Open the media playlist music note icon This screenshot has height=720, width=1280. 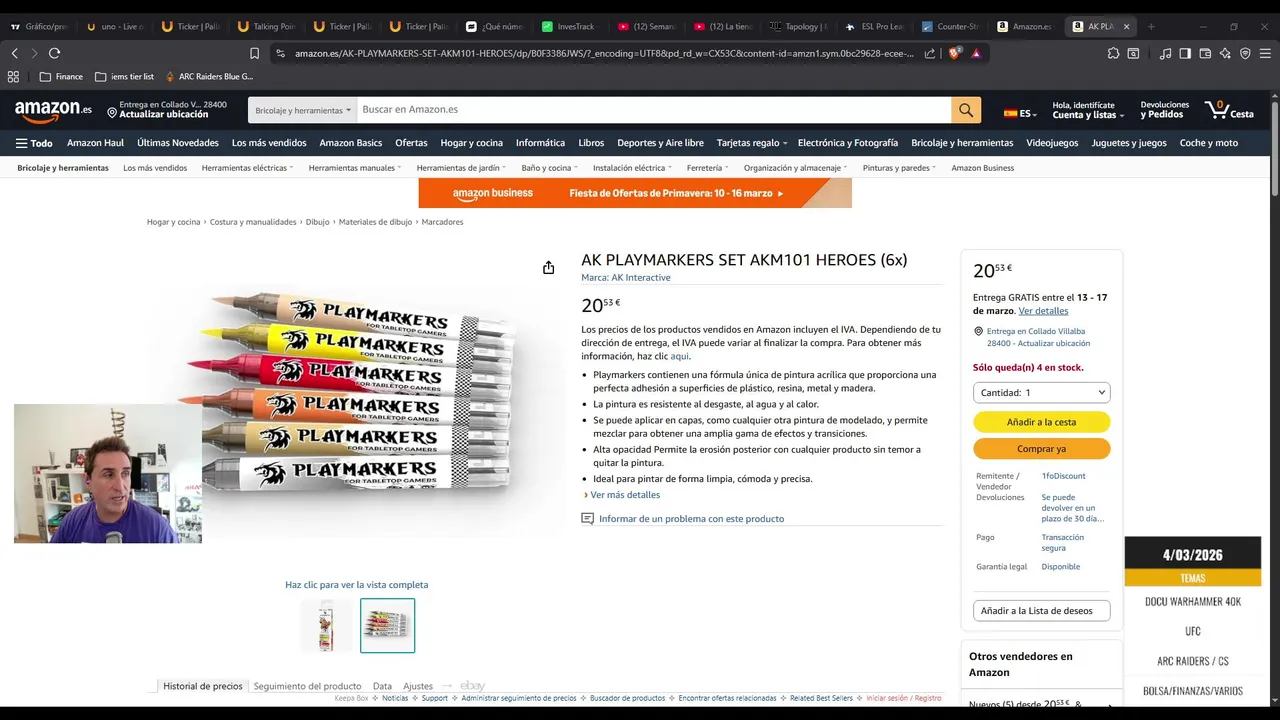[x=1165, y=53]
